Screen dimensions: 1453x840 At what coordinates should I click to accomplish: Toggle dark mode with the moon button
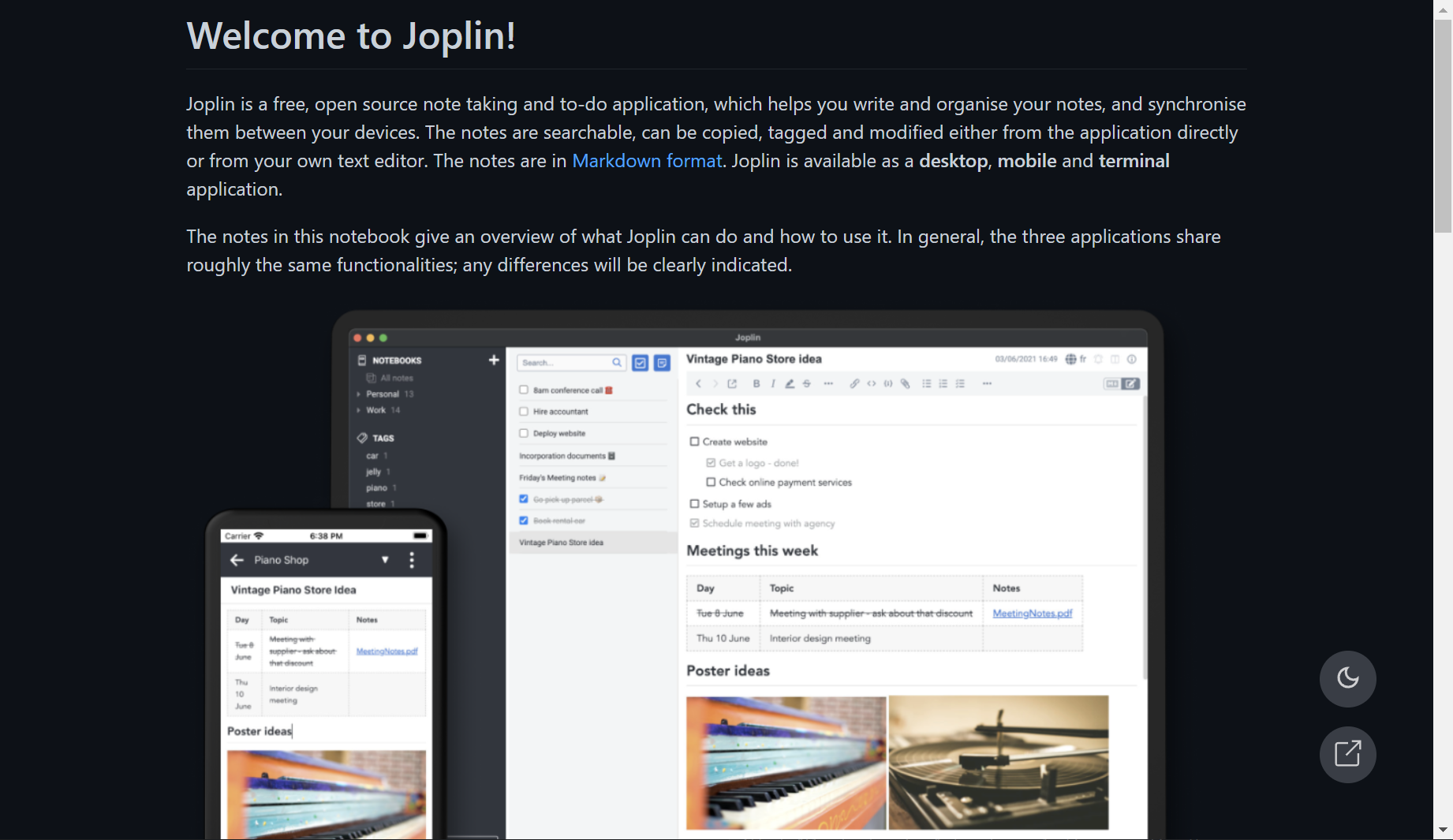coord(1347,678)
